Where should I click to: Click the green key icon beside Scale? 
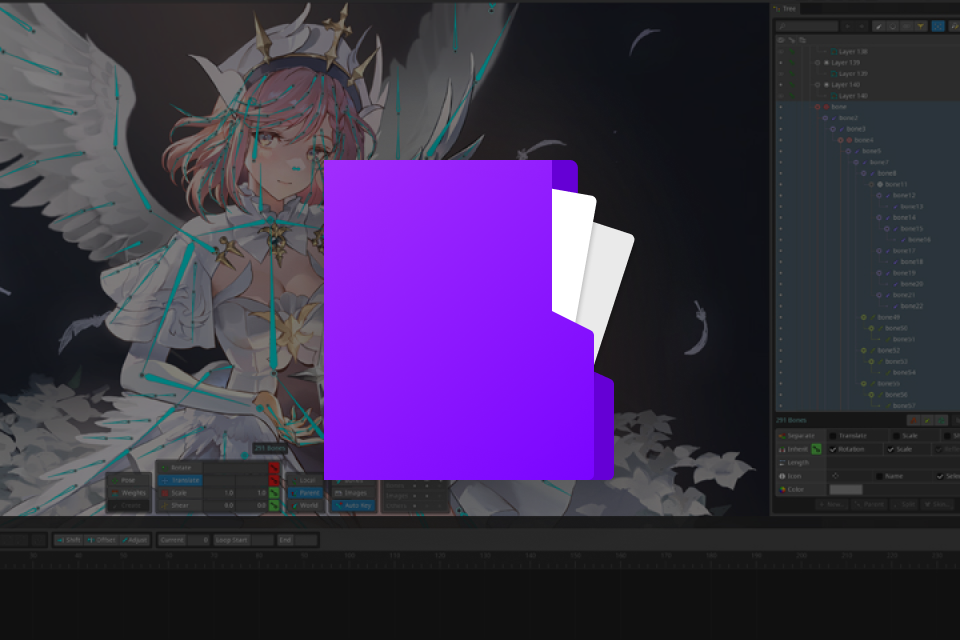[x=274, y=493]
